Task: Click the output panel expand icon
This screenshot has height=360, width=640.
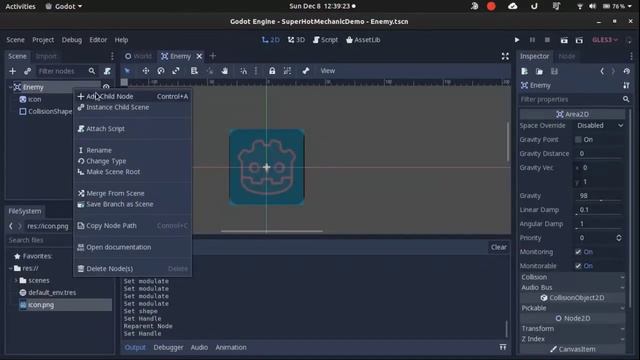Action: tap(503, 347)
